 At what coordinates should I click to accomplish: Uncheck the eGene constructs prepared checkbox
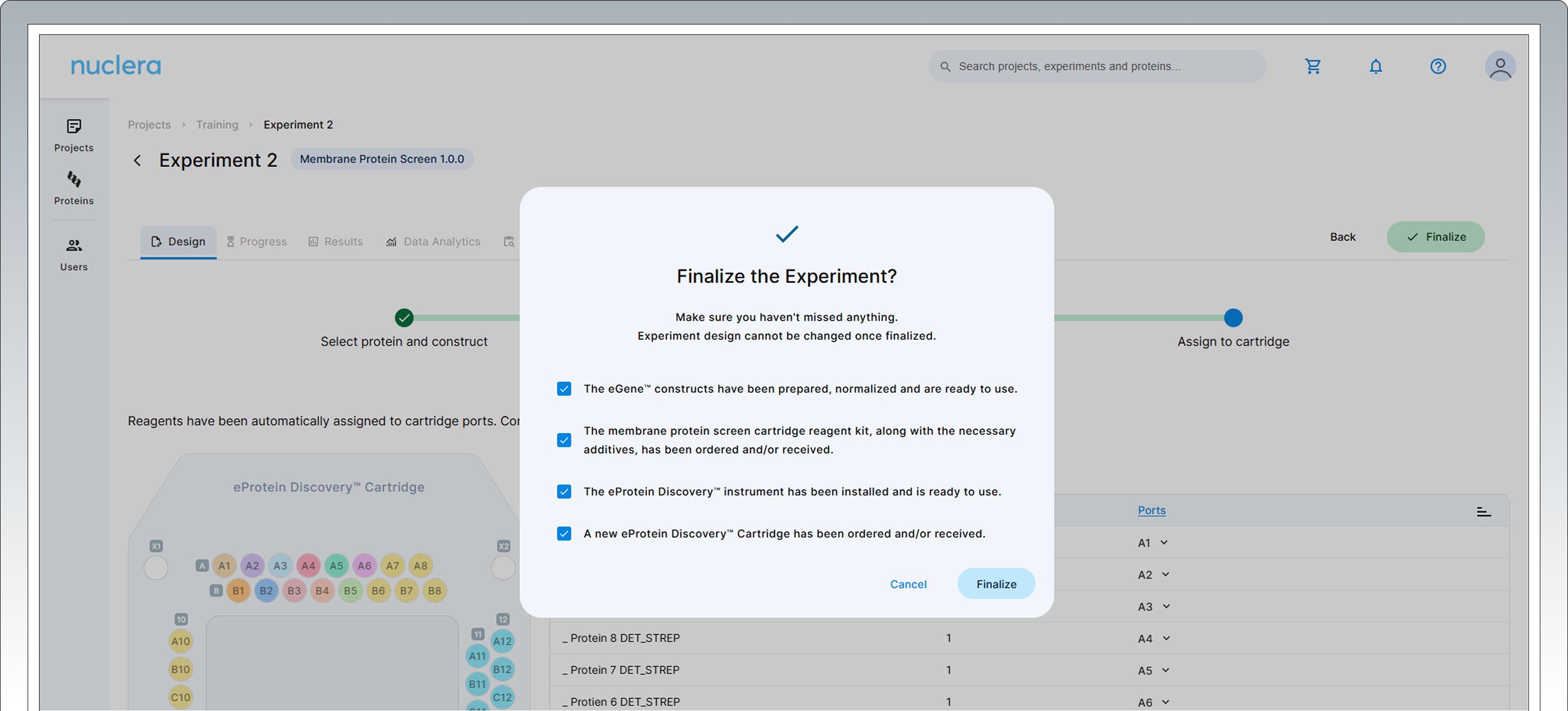click(564, 389)
